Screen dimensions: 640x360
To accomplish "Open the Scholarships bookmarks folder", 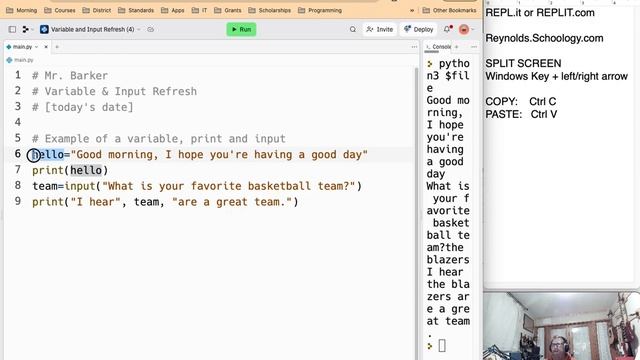I will click(x=269, y=10).
